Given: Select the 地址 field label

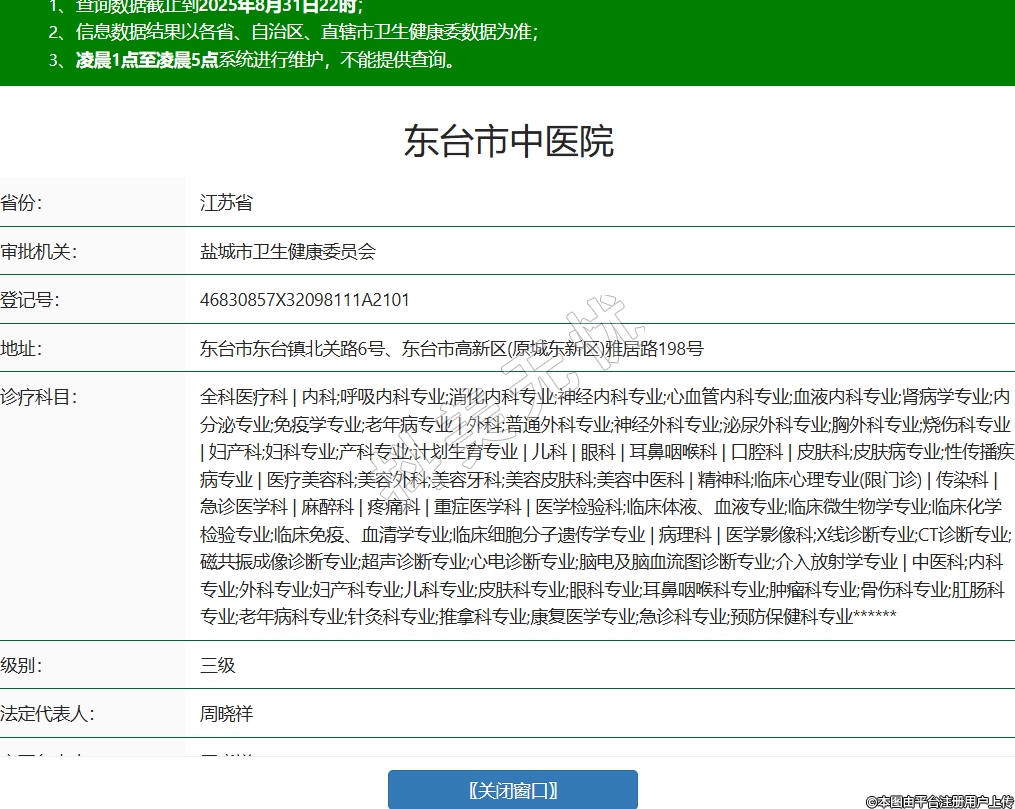Looking at the screenshot, I should pyautogui.click(x=22, y=349).
